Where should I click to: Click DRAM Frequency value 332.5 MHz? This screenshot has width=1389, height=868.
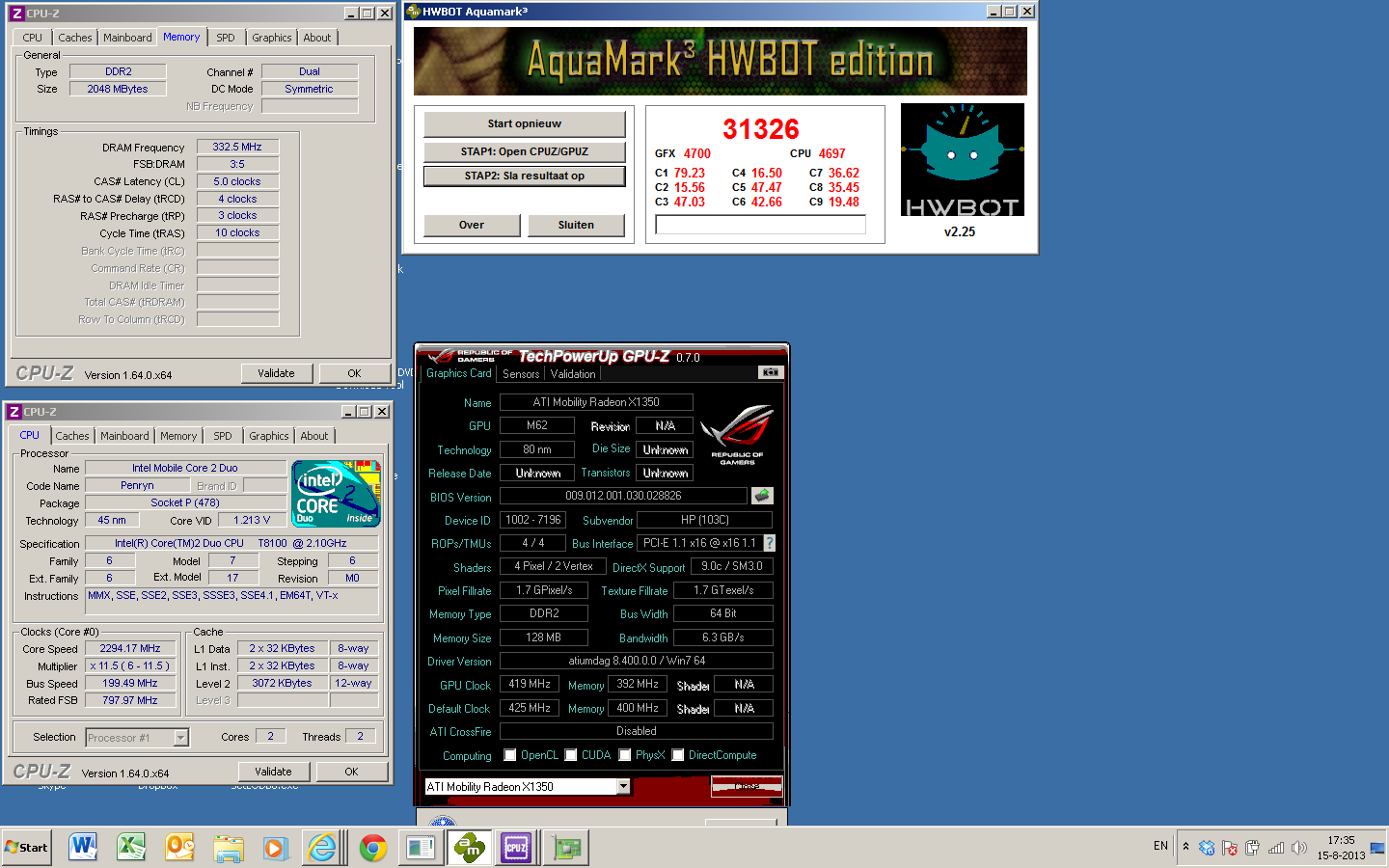click(237, 147)
